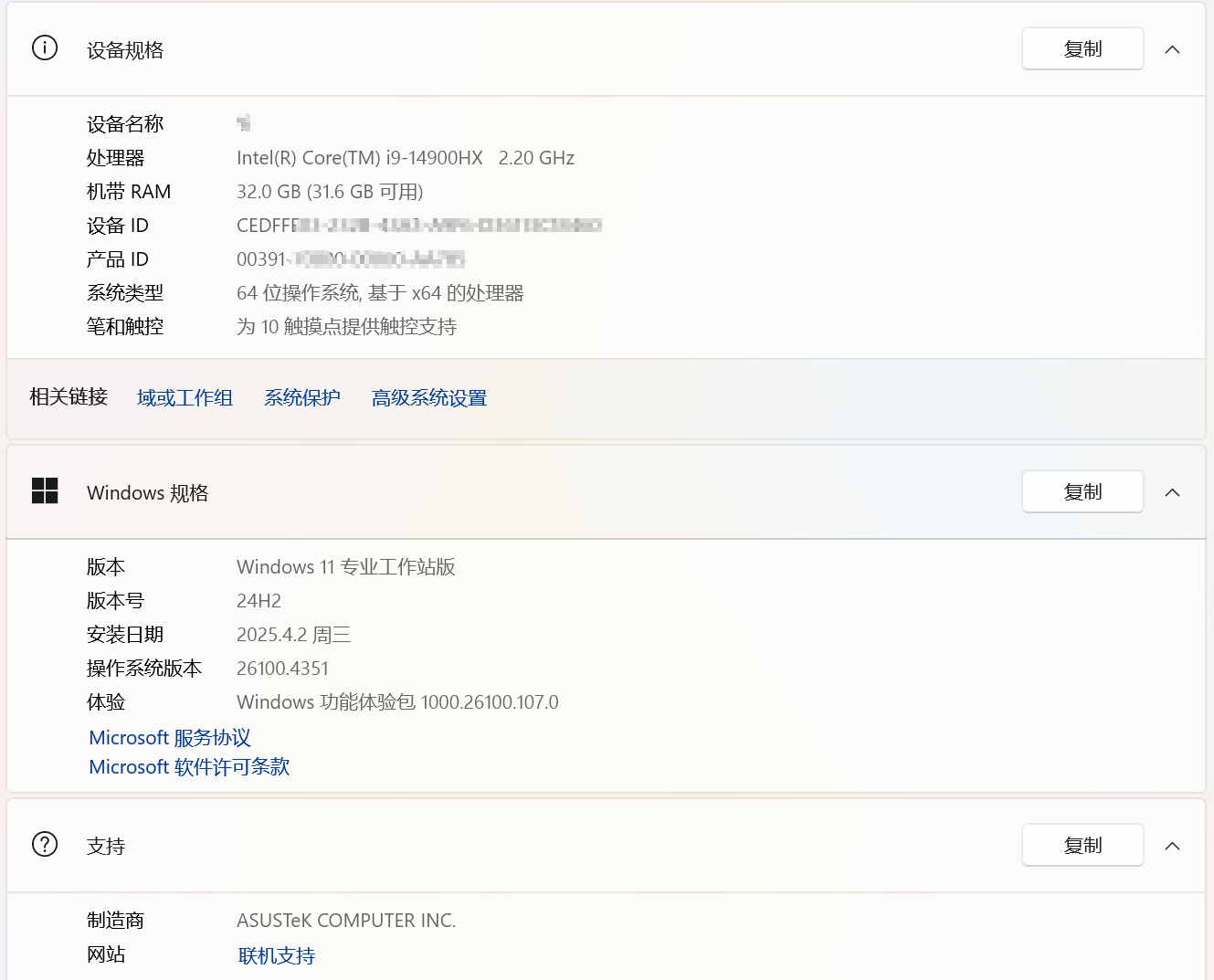Select the Windows 11 专业工作站版 edition text

346,567
